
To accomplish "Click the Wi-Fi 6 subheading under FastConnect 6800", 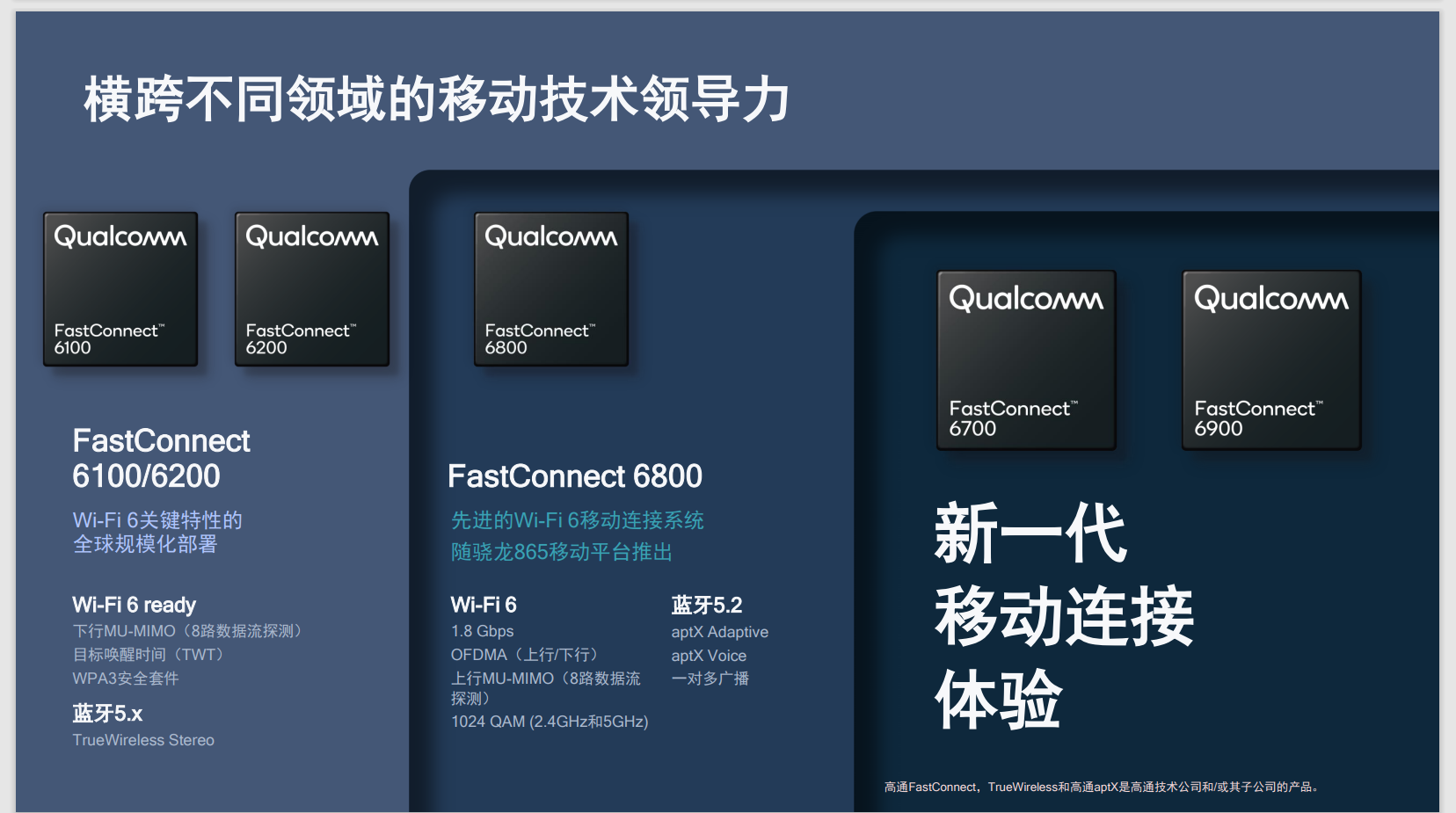I will 484,605.
